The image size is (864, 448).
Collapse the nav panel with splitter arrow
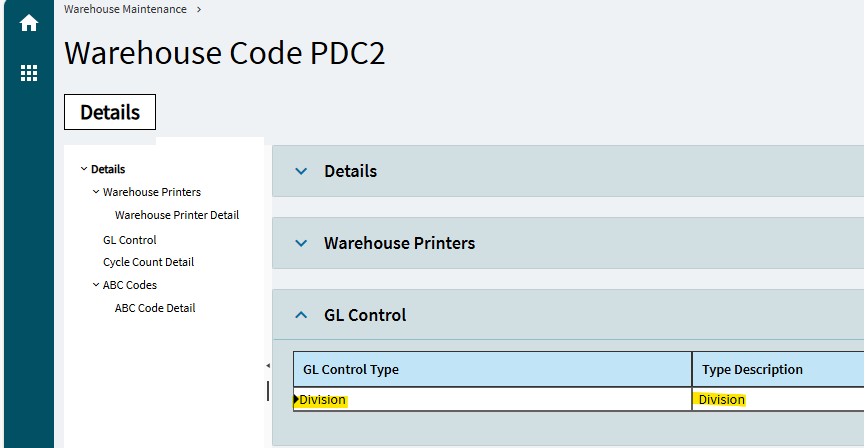click(x=268, y=365)
